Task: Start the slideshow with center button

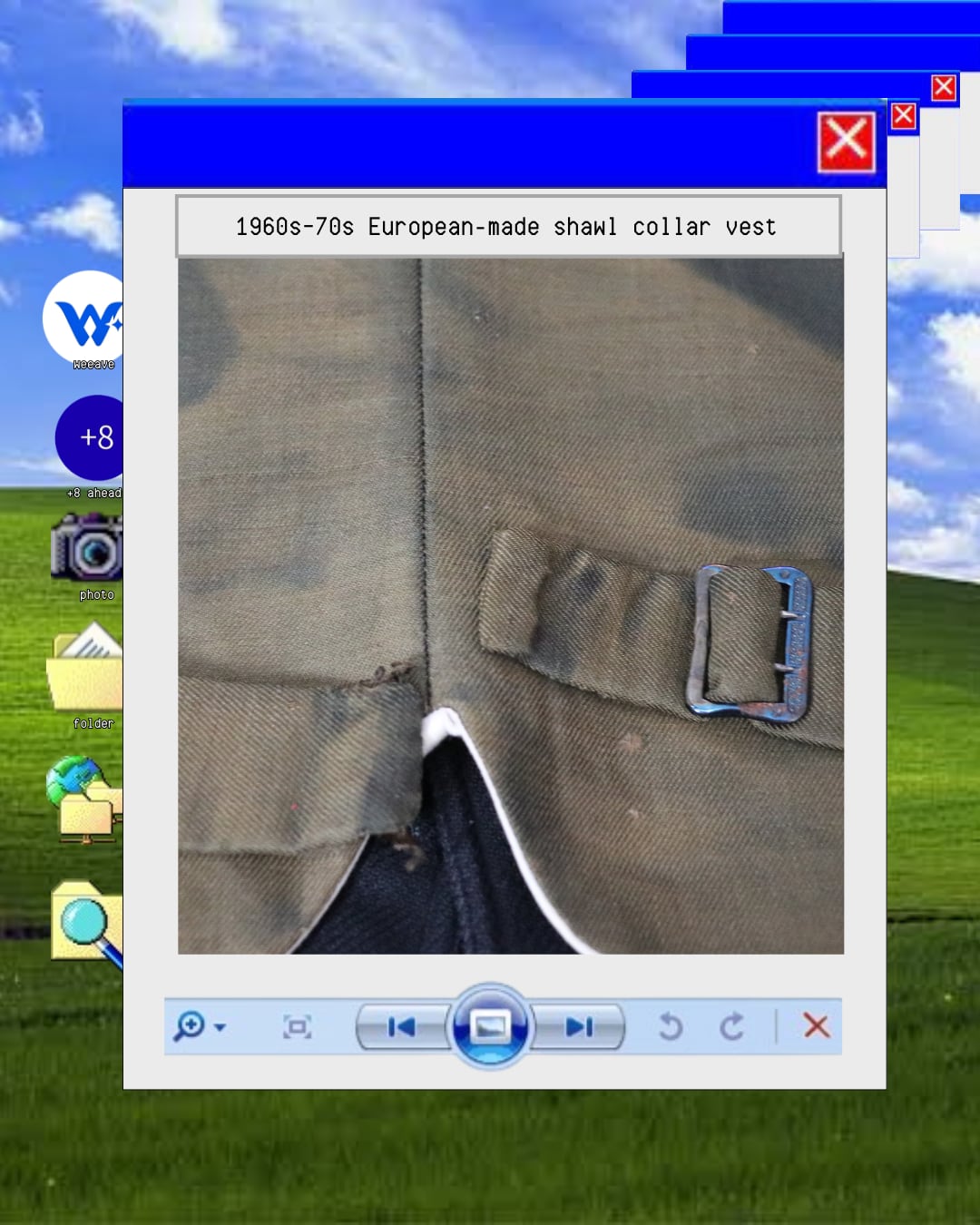Action: click(x=490, y=1026)
